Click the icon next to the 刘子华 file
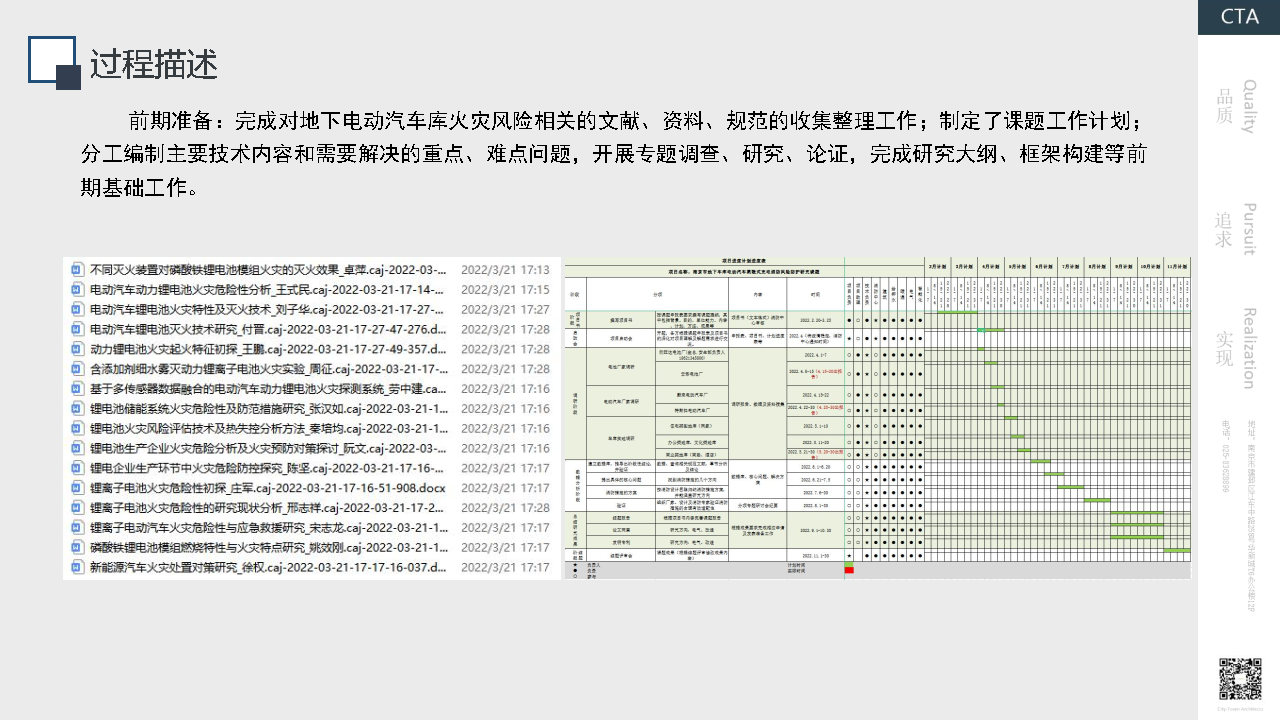 click(76, 310)
